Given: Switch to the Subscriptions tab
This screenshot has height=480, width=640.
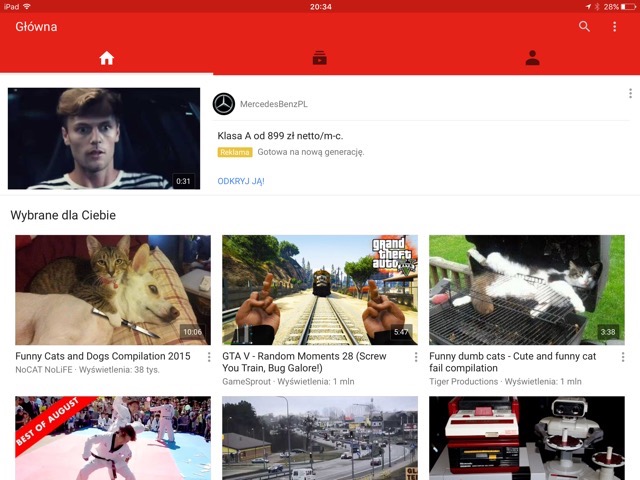Looking at the screenshot, I should coord(320,58).
